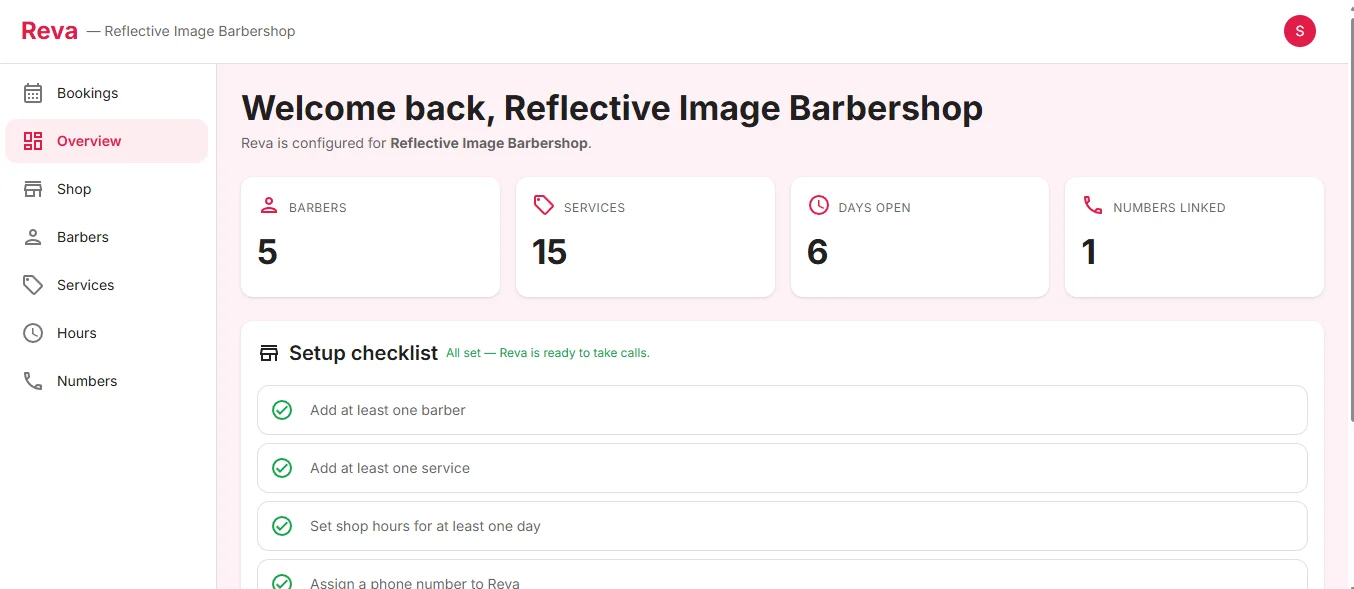This screenshot has height=589, width=1354.
Task: Click the person icon on Barbers card
Action: tap(268, 205)
